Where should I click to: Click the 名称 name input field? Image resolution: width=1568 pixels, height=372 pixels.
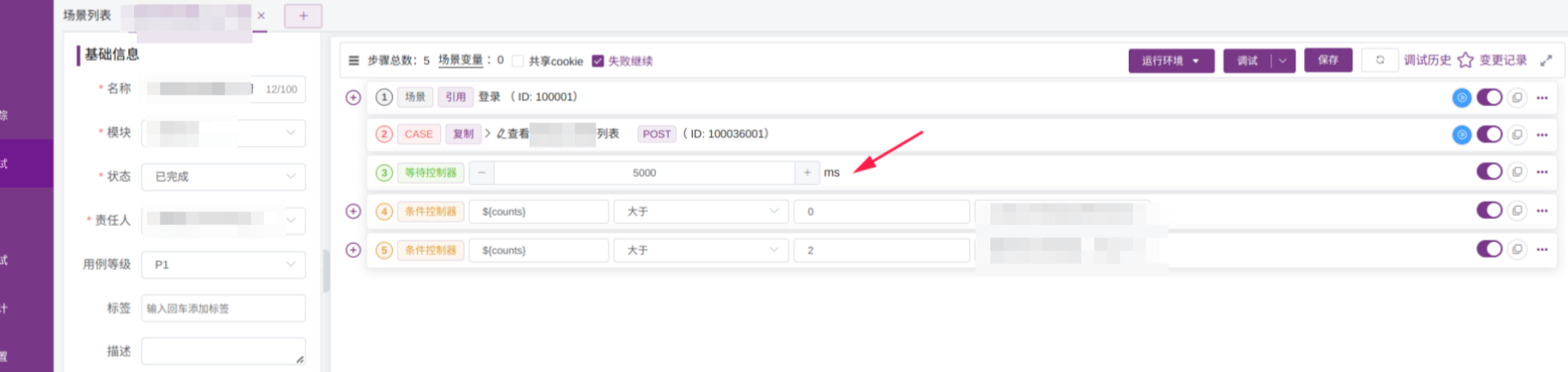point(224,89)
